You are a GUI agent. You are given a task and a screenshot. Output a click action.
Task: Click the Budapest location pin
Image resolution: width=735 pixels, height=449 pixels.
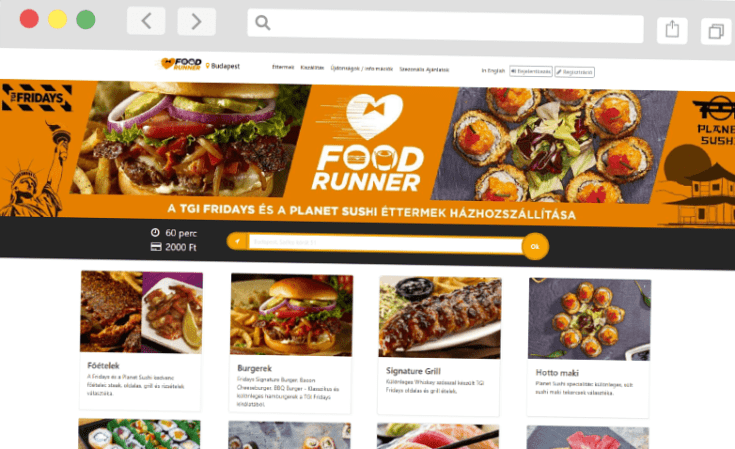pos(208,66)
